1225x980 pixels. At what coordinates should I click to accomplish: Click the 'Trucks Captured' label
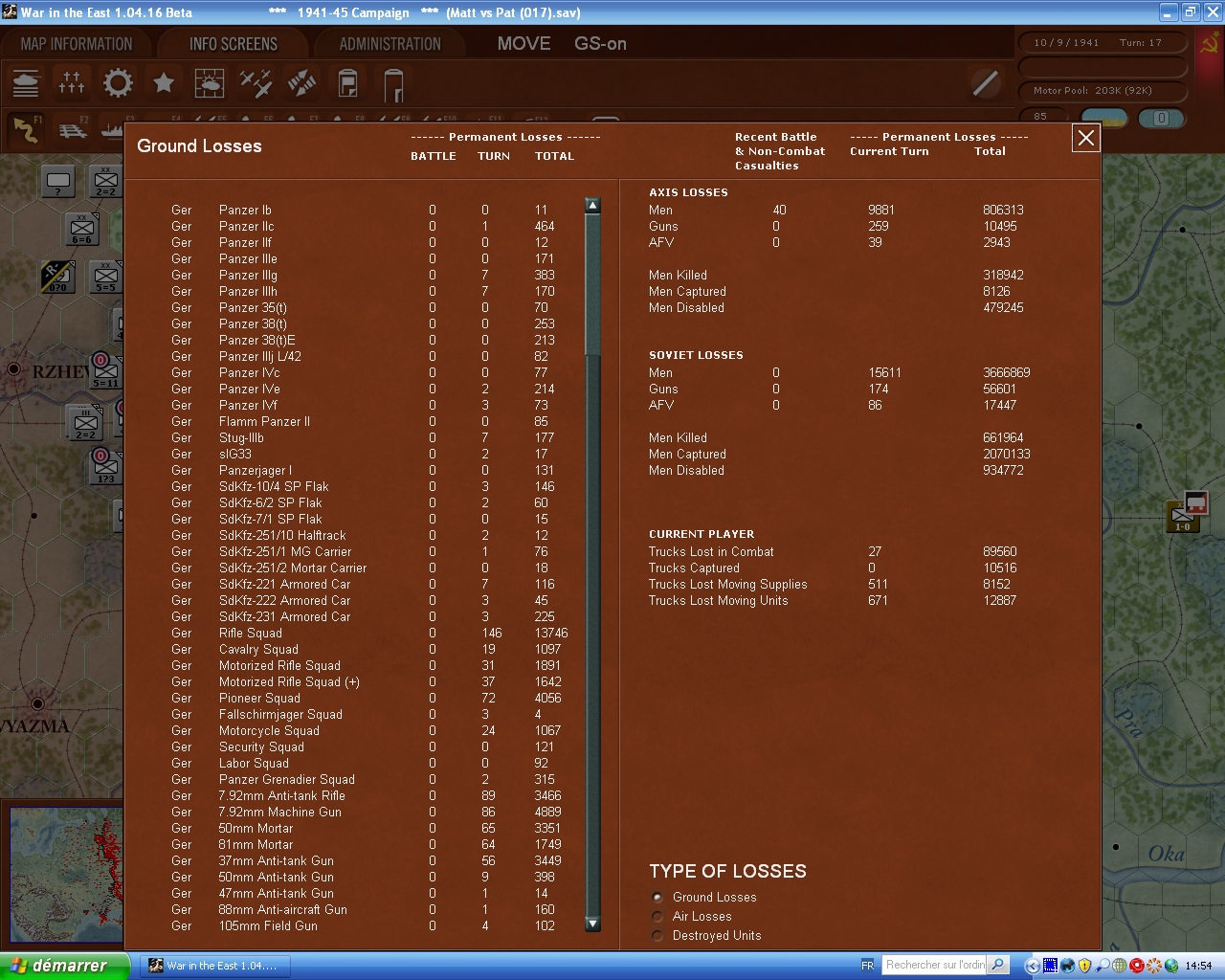click(694, 568)
